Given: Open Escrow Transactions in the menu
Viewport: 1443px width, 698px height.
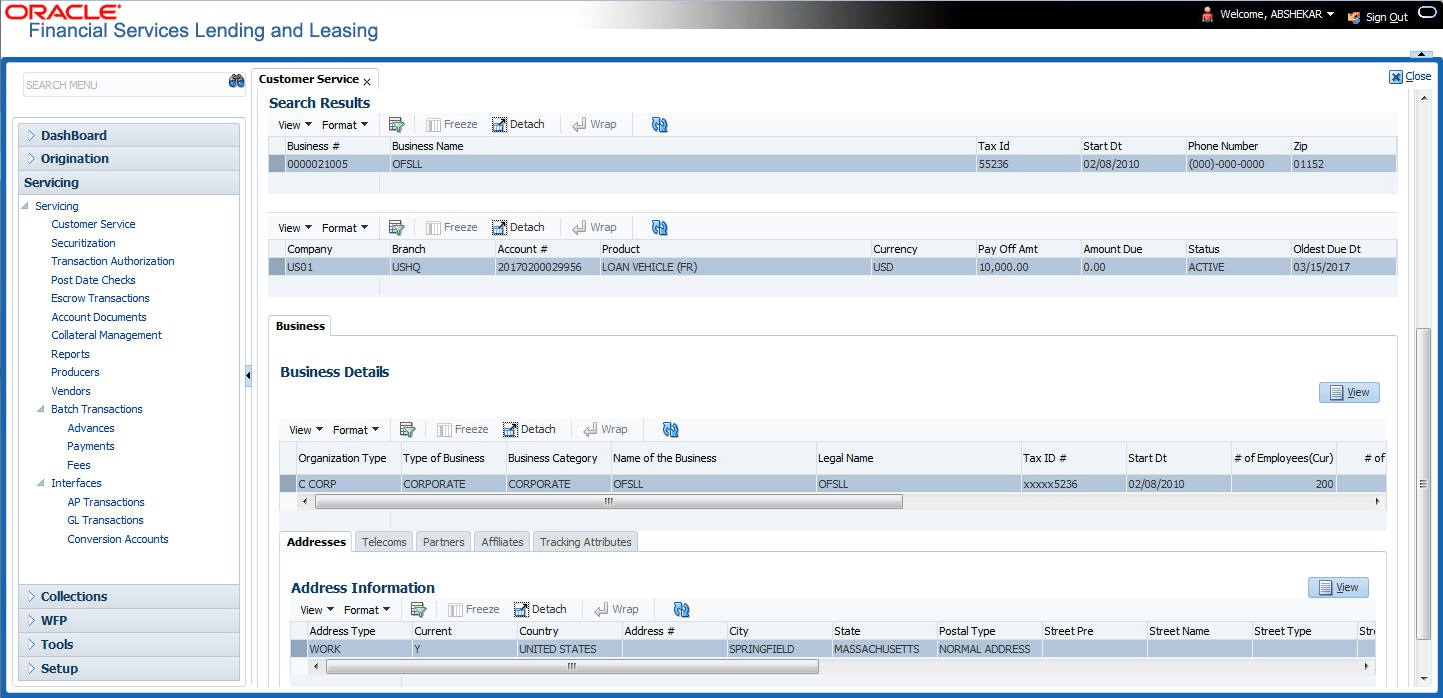Looking at the screenshot, I should click(100, 298).
